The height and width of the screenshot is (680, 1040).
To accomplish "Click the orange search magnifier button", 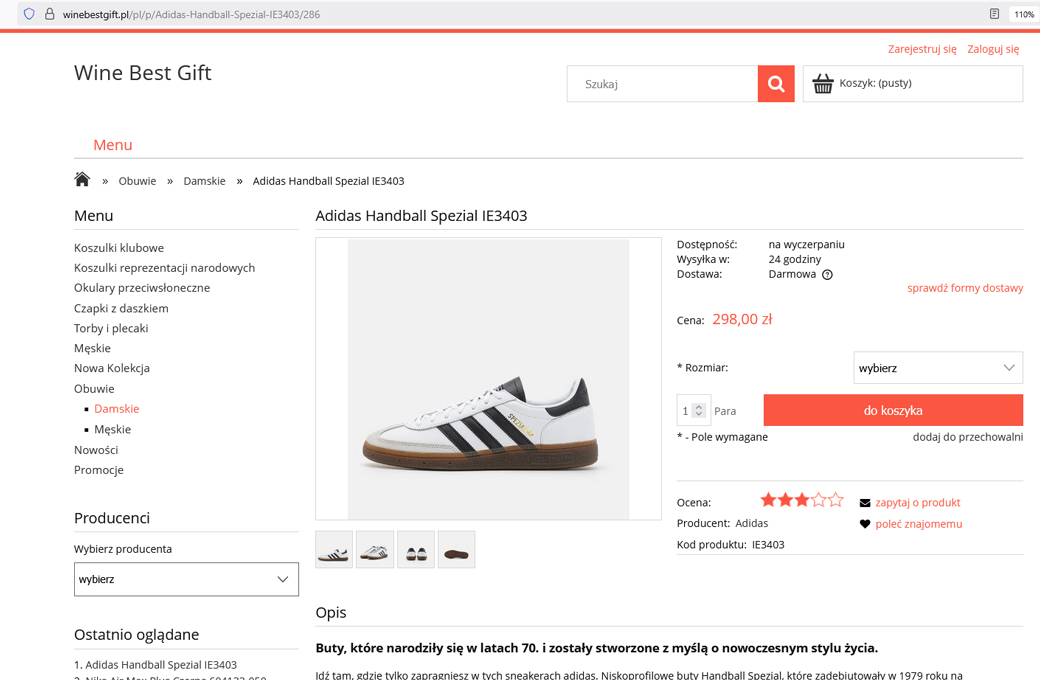I will click(776, 84).
